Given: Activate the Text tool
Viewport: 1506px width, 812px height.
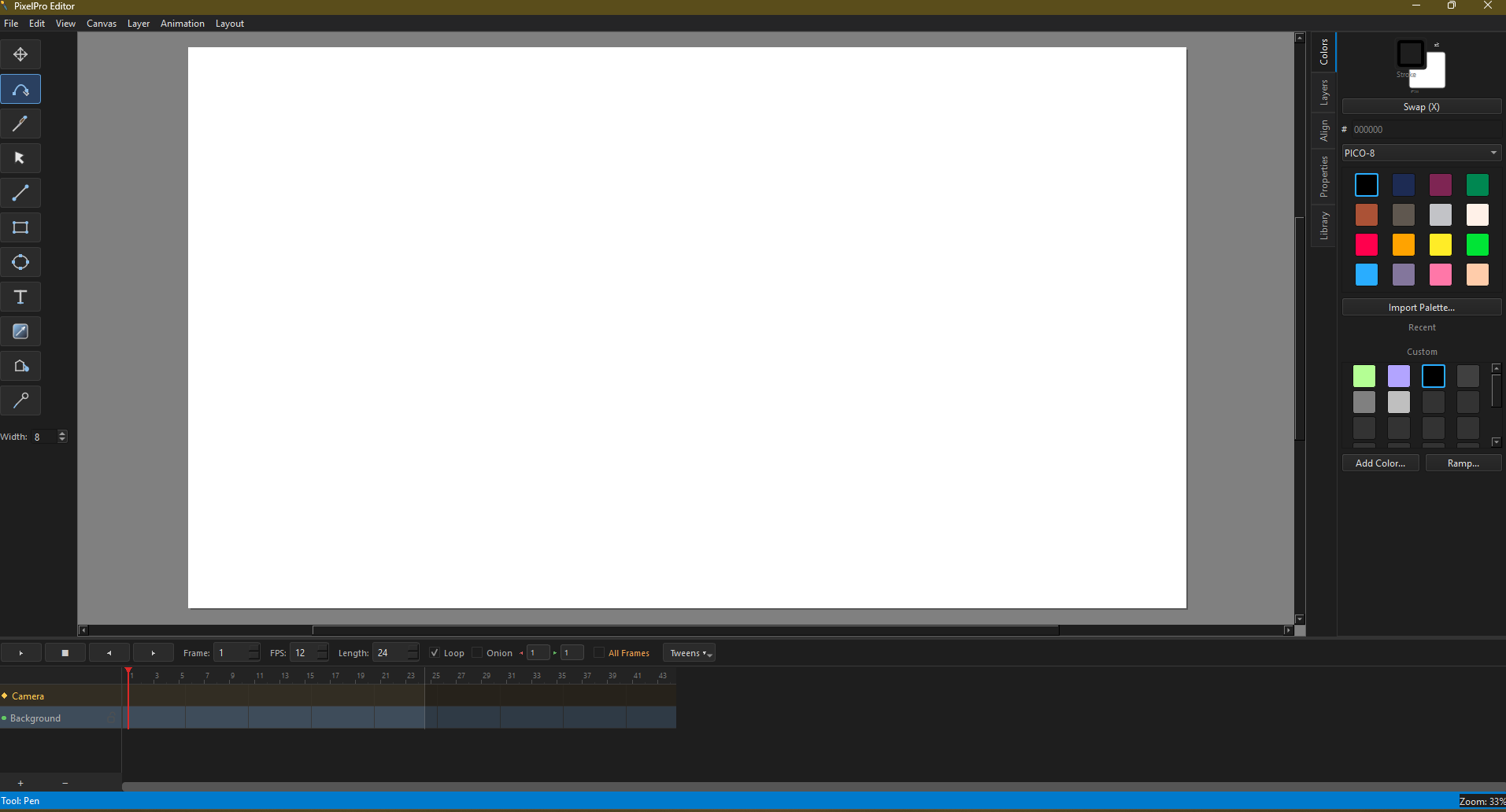Looking at the screenshot, I should 20,297.
